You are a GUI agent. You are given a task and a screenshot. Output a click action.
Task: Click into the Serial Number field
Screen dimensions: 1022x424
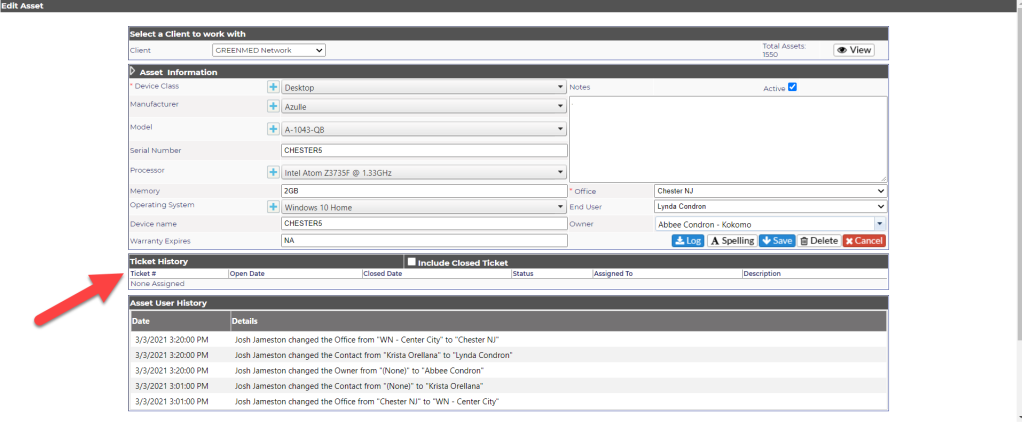tap(424, 150)
